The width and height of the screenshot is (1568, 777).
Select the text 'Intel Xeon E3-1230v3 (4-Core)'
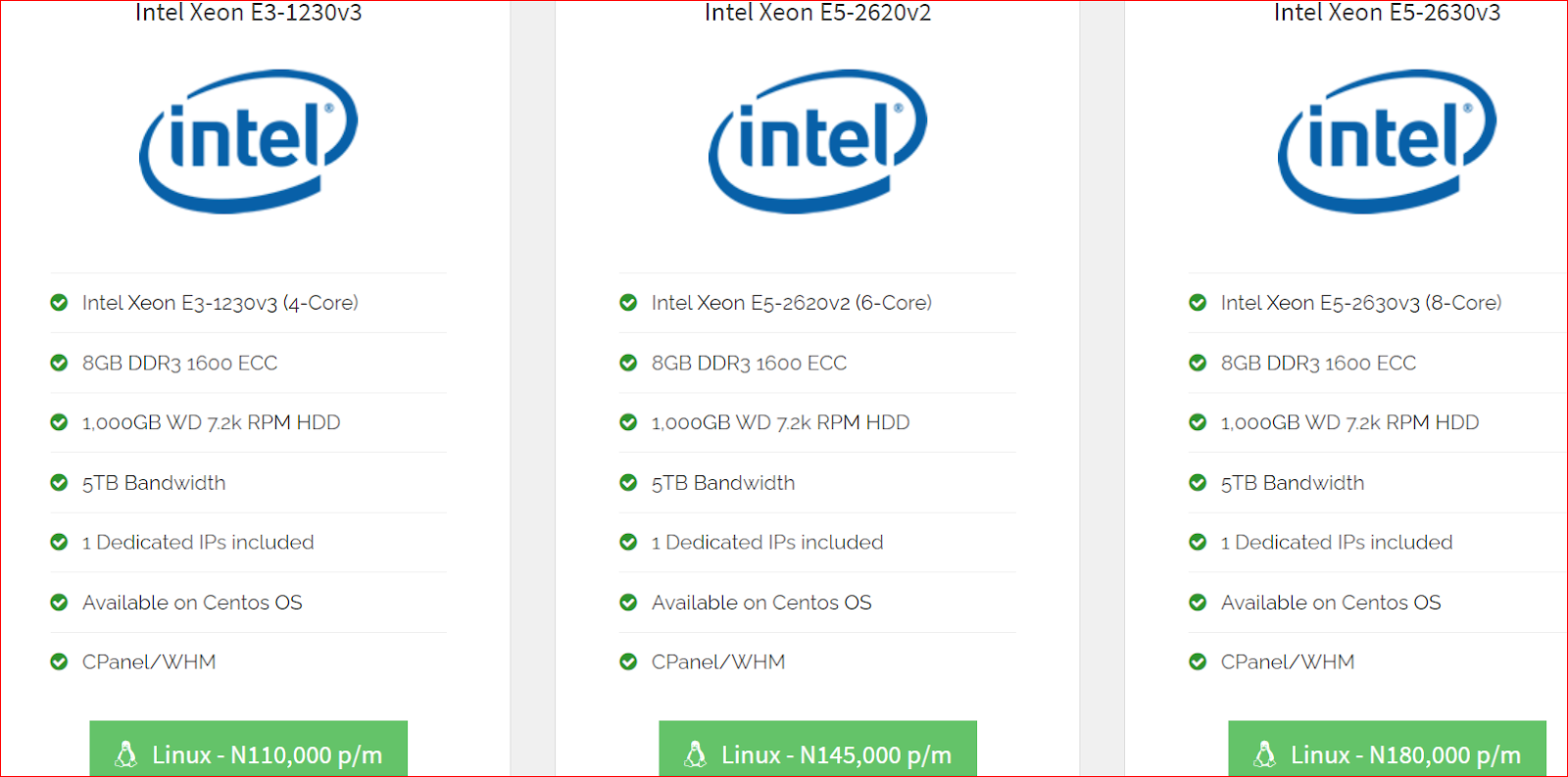[220, 304]
